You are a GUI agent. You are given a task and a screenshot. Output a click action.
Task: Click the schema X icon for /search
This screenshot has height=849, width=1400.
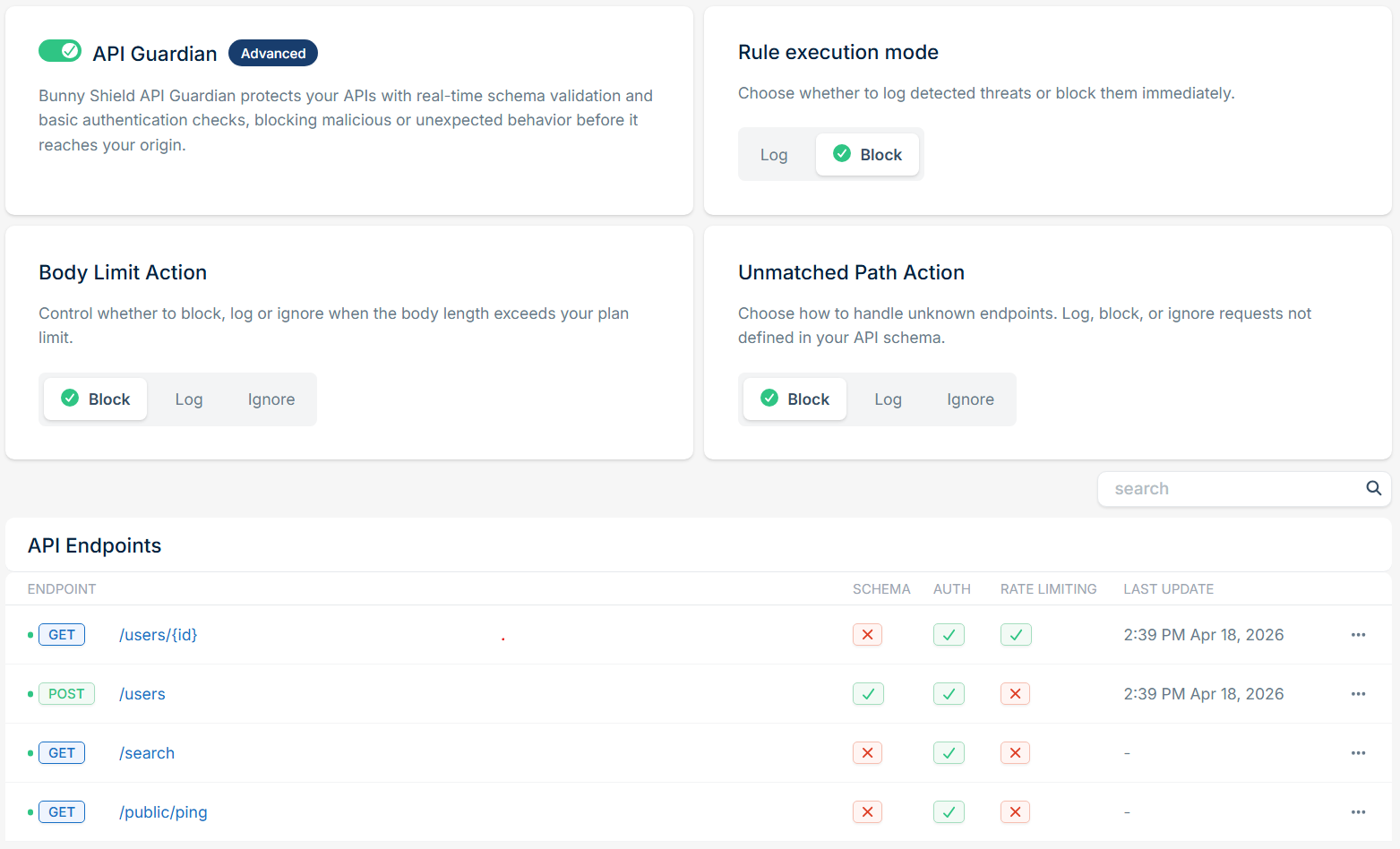tap(867, 753)
